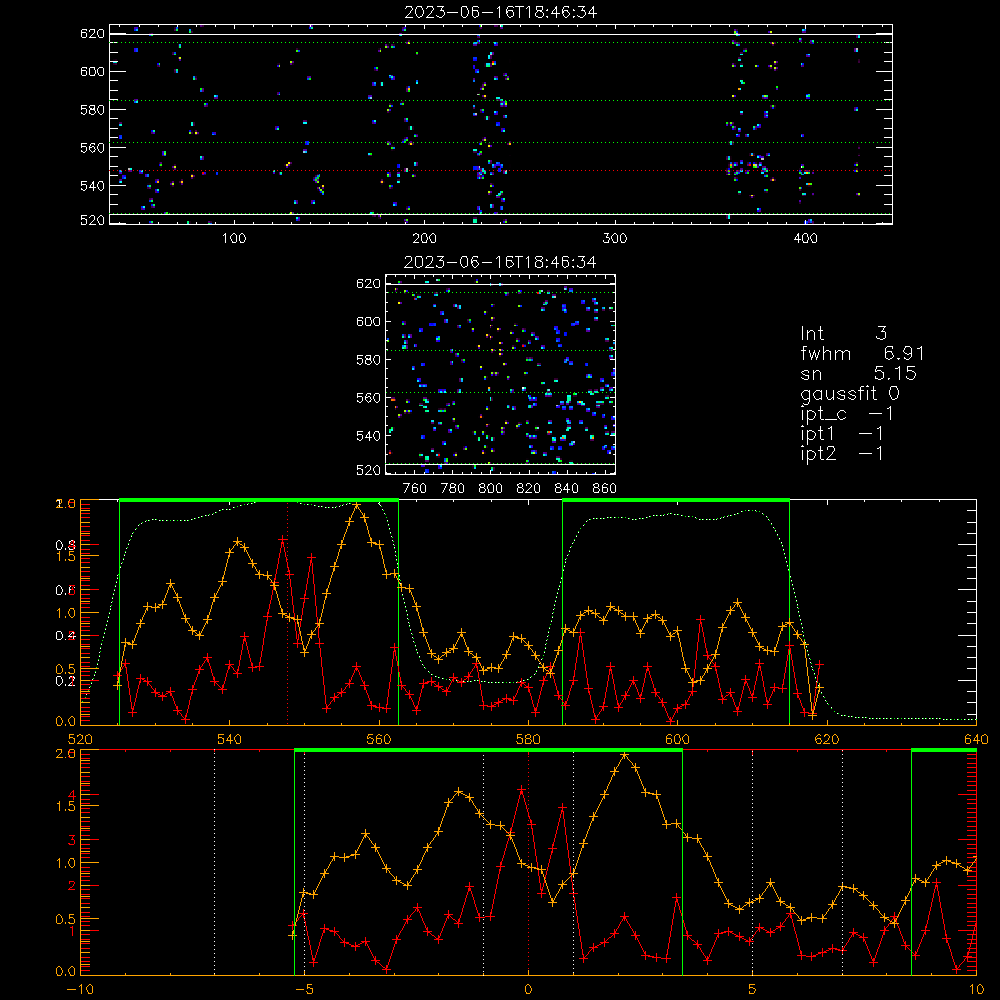The image size is (1000, 1000).
Task: Select the 'sn 5.15' readout
Action: [858, 373]
